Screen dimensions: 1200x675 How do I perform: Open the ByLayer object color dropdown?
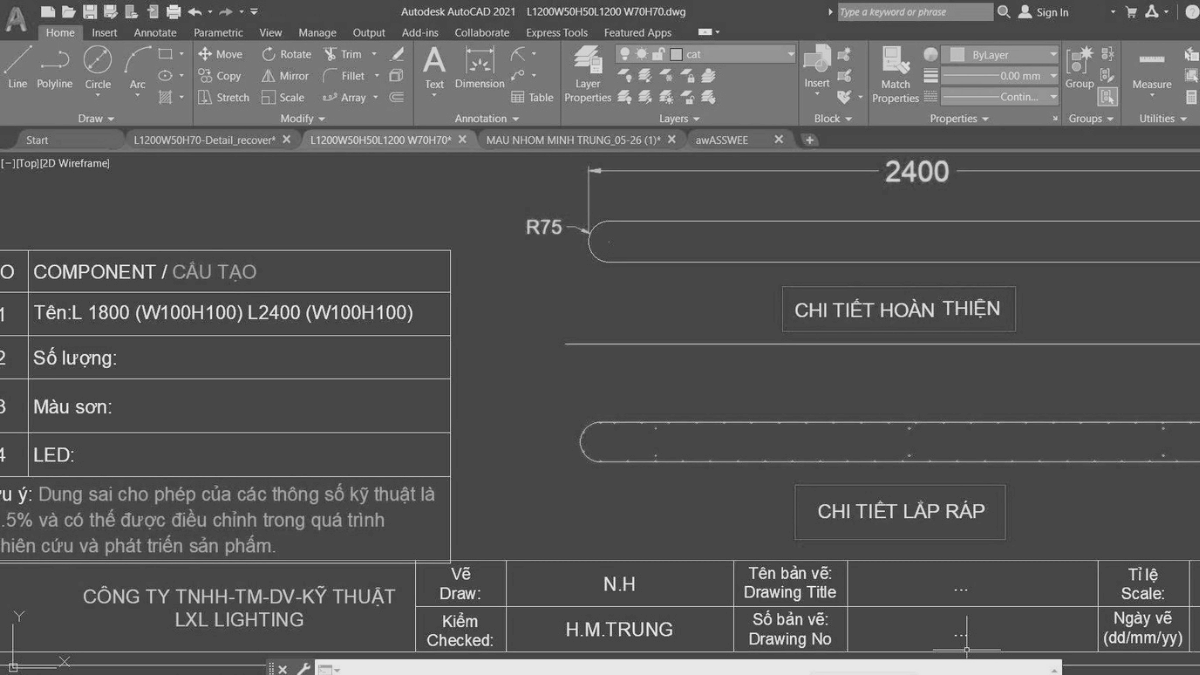(1001, 55)
